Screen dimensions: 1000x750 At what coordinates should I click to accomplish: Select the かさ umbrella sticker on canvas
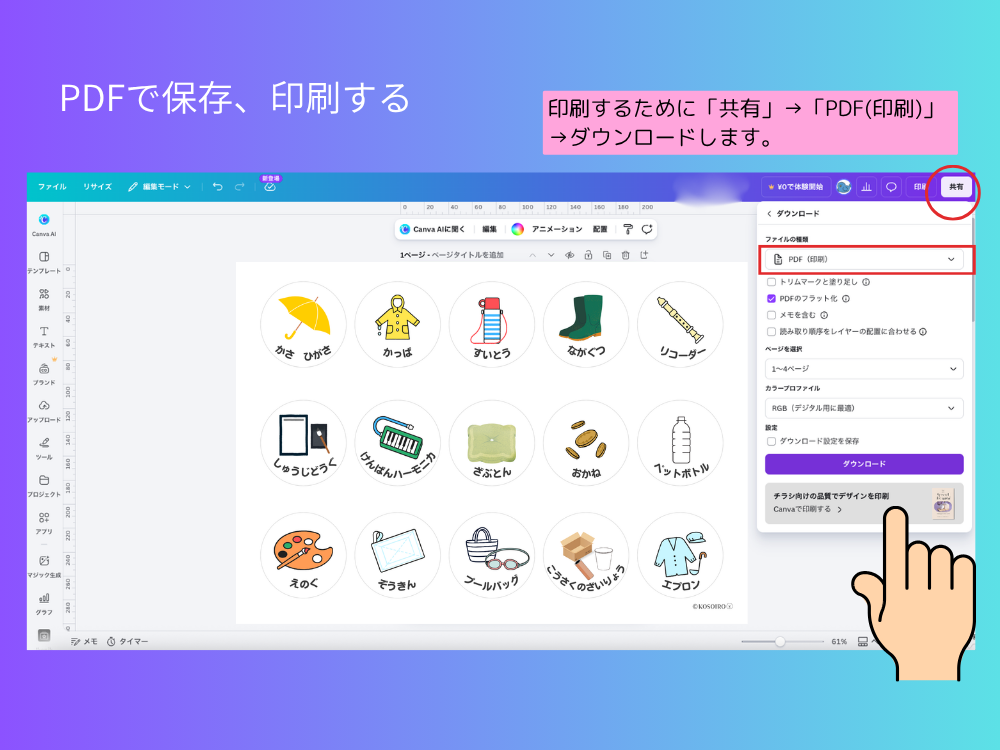(304, 325)
